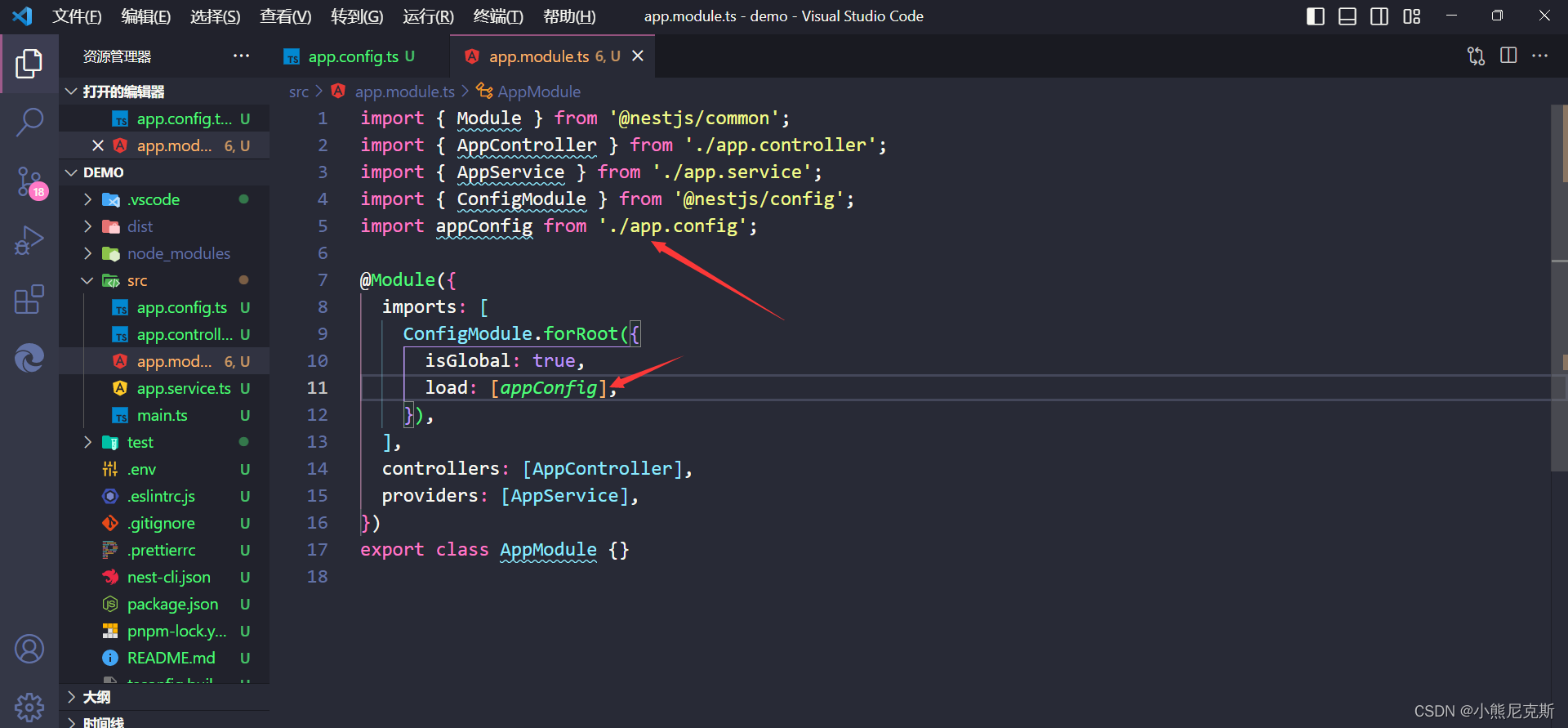1568x728 pixels.
Task: Open the .env file
Action: (164, 469)
